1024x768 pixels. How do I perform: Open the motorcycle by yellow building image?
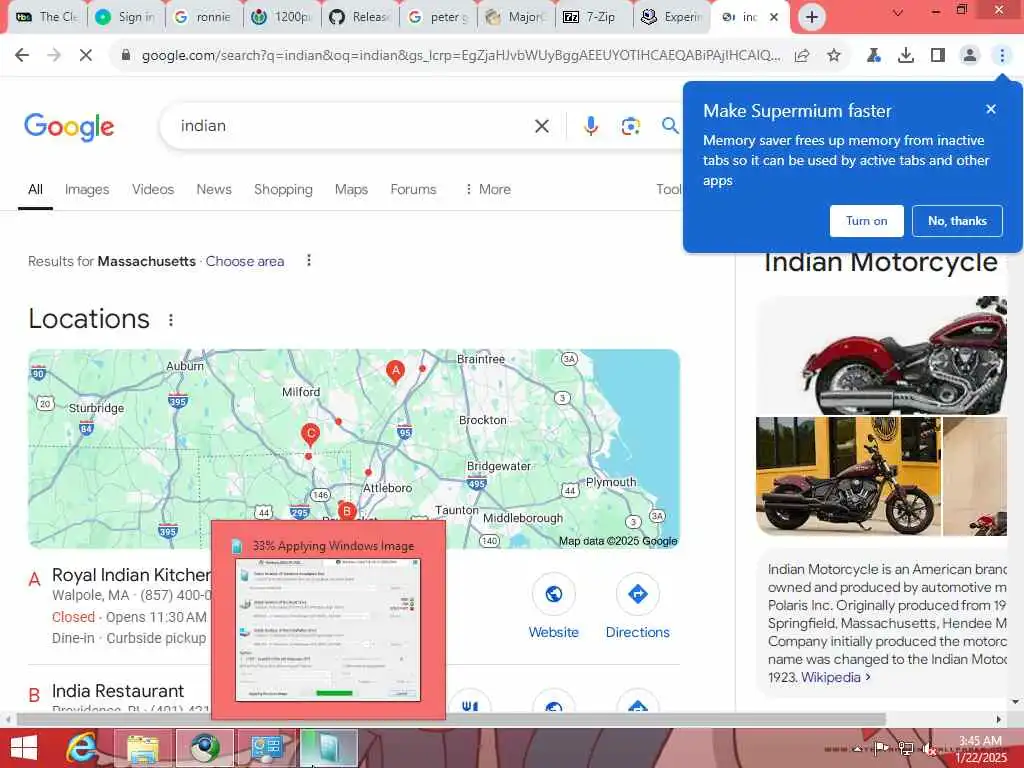[848, 477]
